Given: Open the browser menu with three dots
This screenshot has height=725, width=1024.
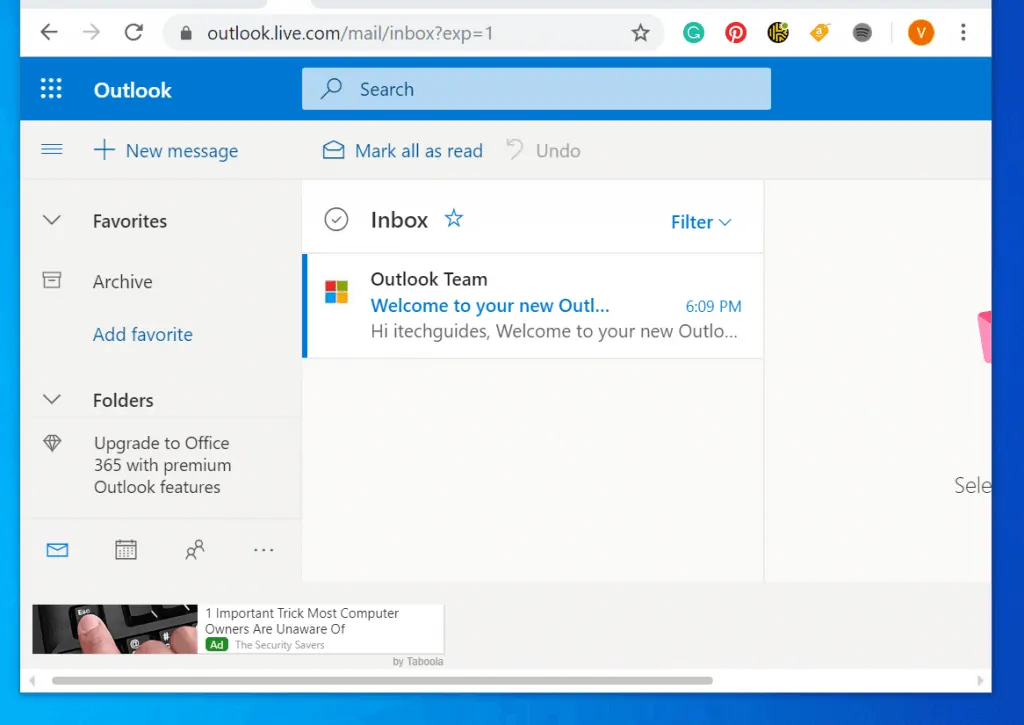Looking at the screenshot, I should click(x=963, y=32).
